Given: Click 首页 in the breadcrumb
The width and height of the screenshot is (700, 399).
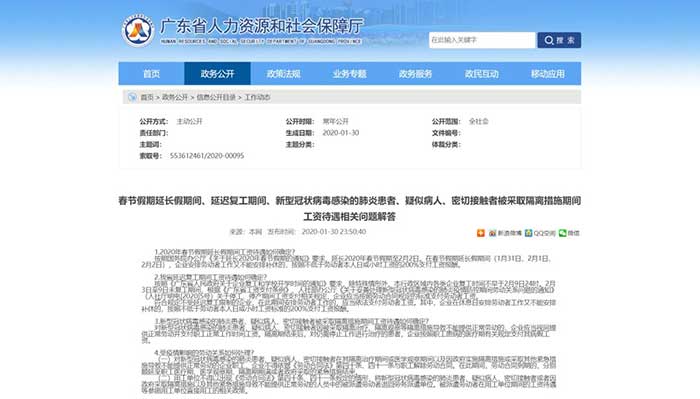Looking at the screenshot, I should [x=147, y=97].
